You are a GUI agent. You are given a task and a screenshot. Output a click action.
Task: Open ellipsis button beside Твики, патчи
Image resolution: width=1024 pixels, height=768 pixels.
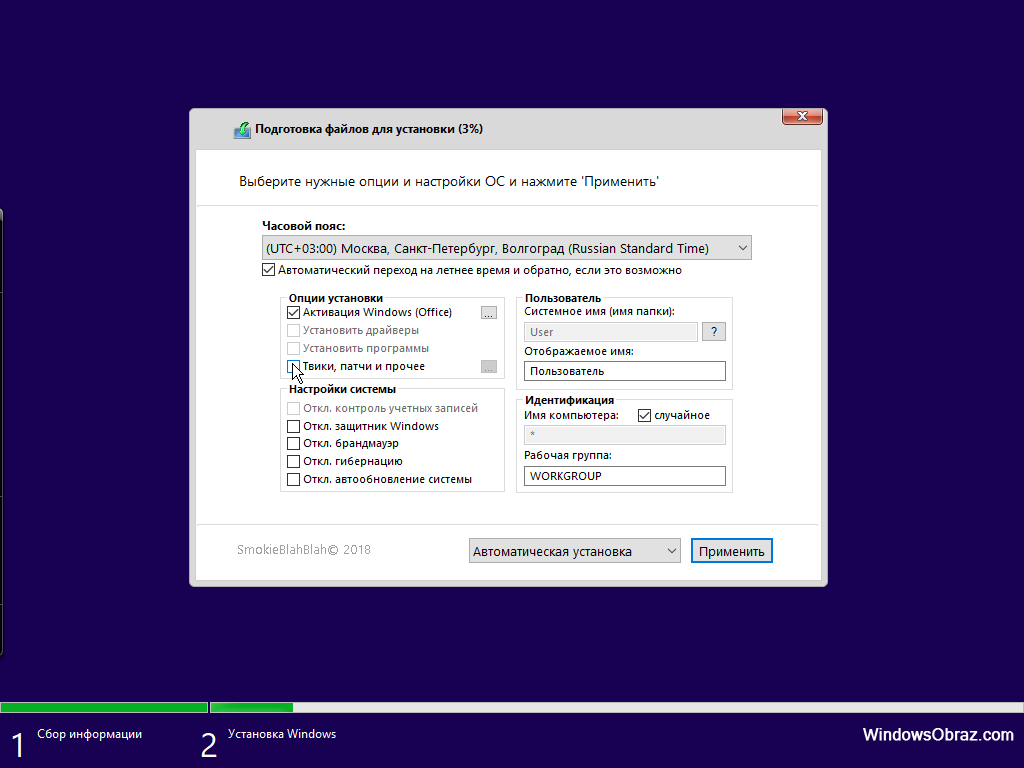(x=488, y=367)
